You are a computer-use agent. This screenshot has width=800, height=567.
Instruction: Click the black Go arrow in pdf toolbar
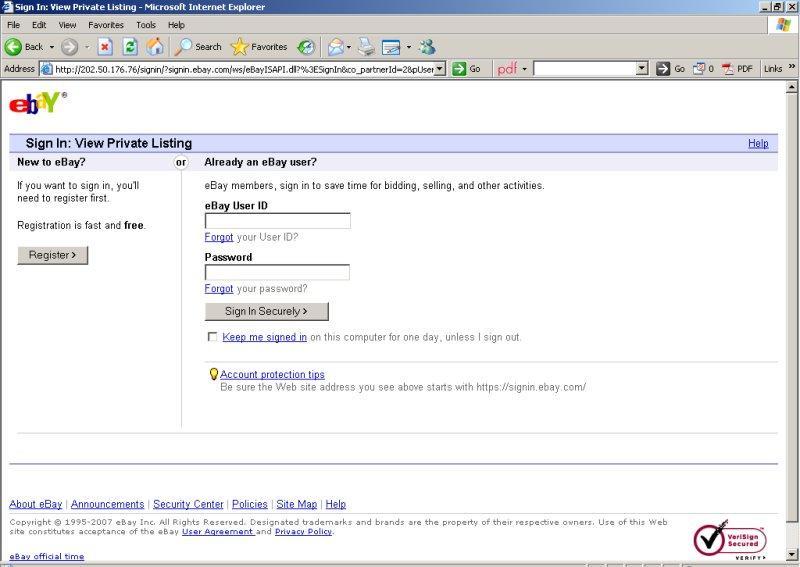click(x=663, y=68)
